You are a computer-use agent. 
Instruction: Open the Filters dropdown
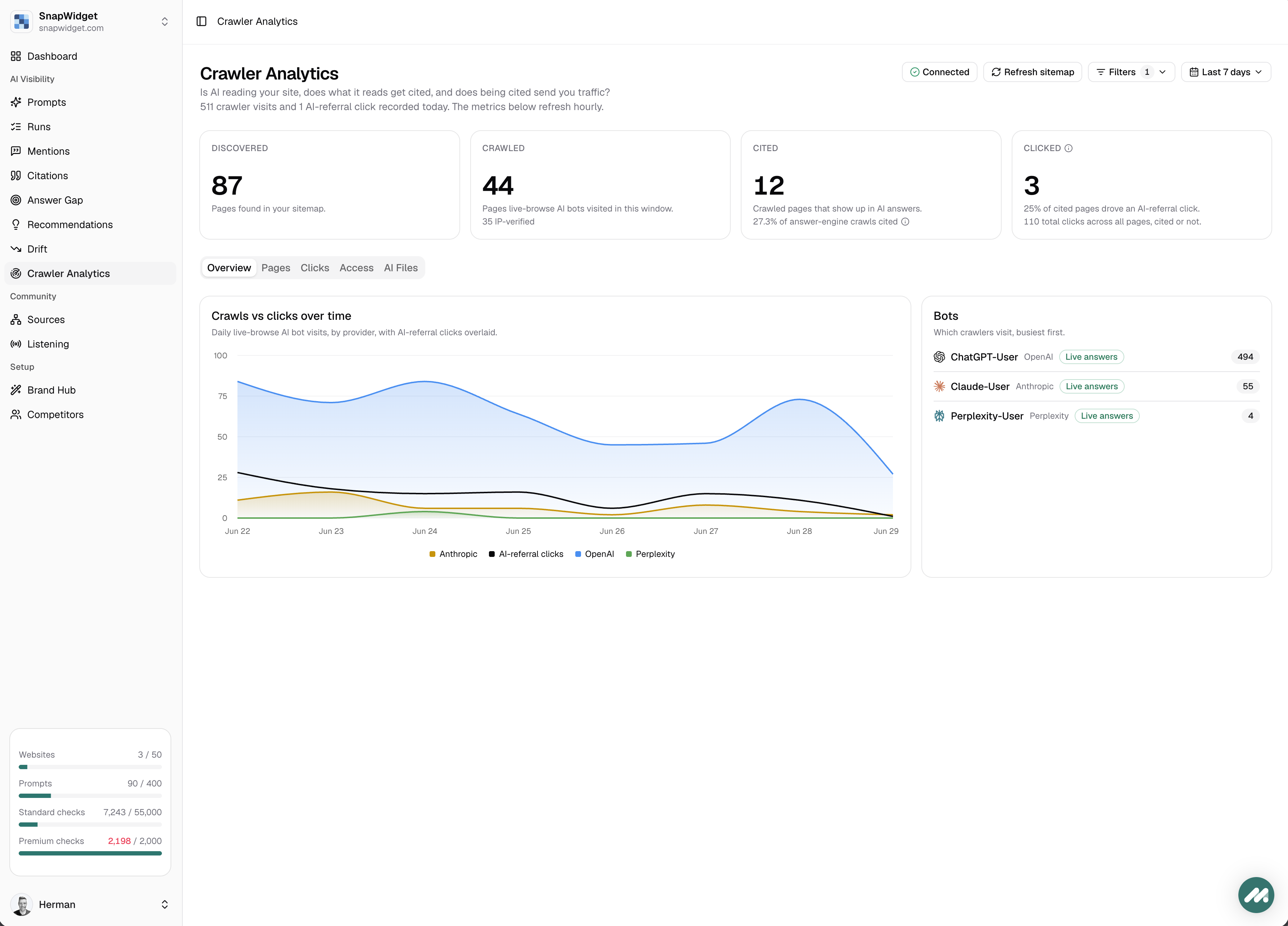tap(1131, 72)
